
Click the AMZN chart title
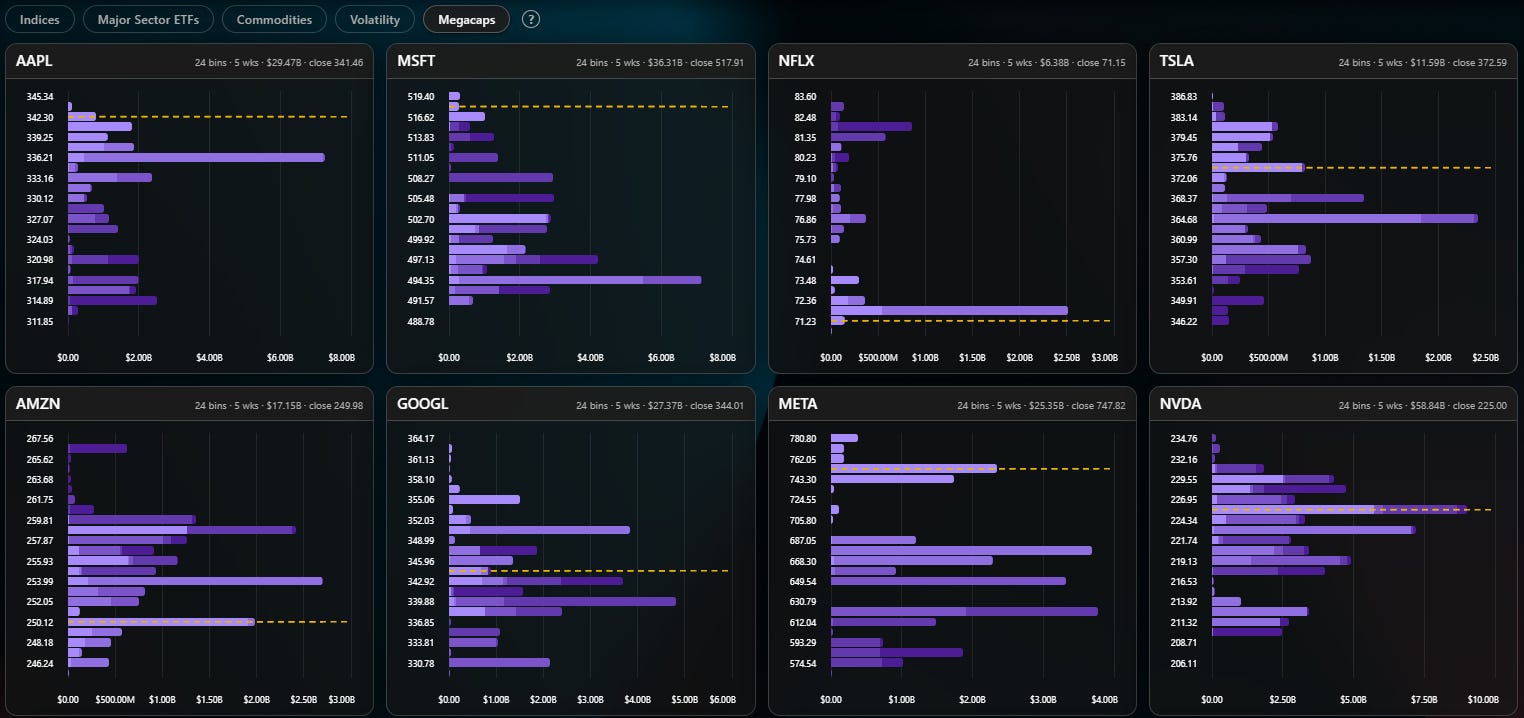click(37, 404)
